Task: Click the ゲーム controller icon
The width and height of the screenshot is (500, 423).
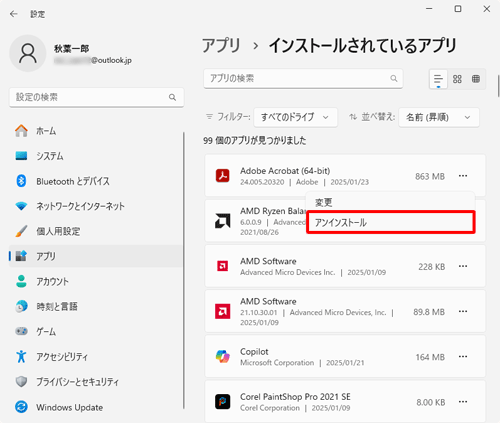Action: tap(21, 331)
